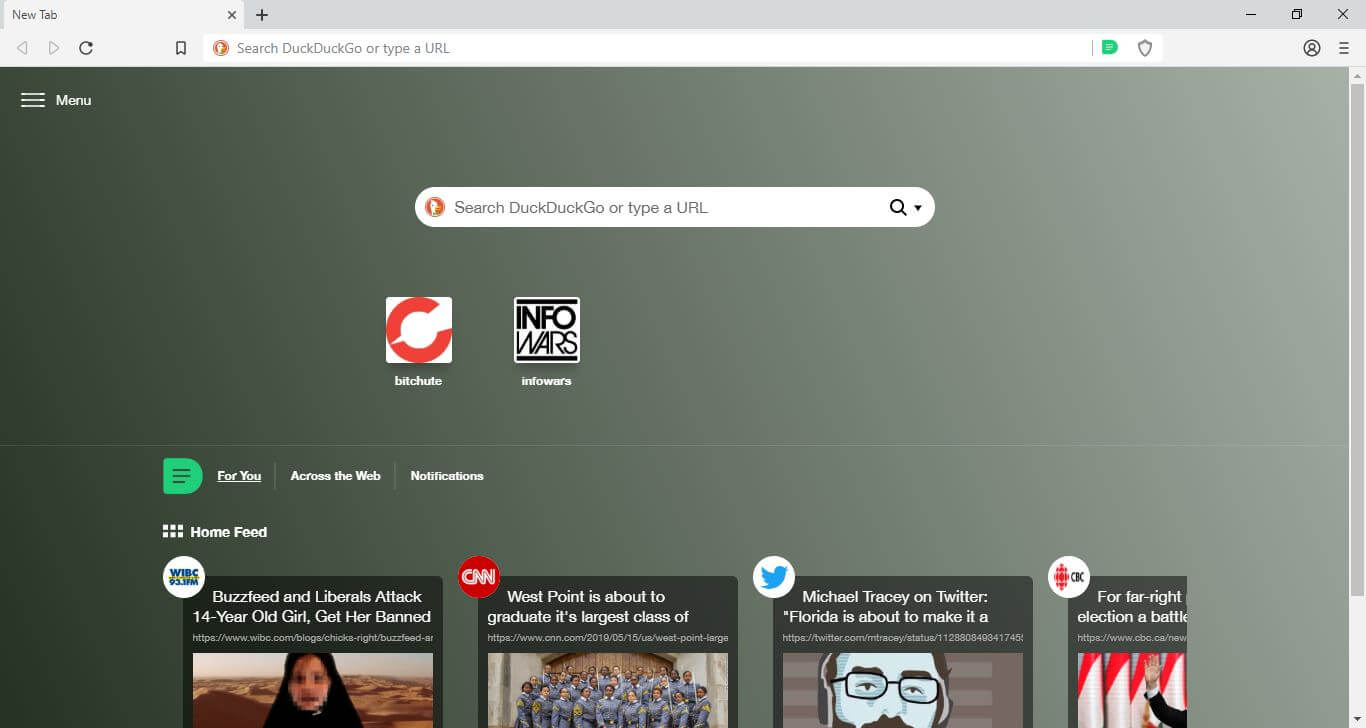Click the CNN source logo

pos(479,577)
